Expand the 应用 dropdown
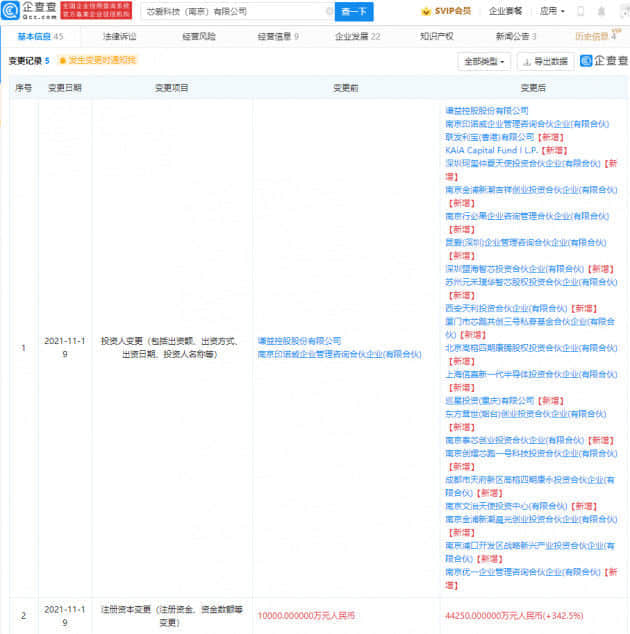630x634 pixels. [552, 11]
